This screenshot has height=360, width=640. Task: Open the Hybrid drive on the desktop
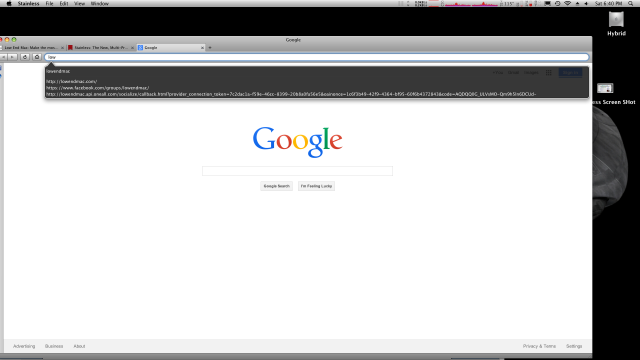tap(616, 20)
